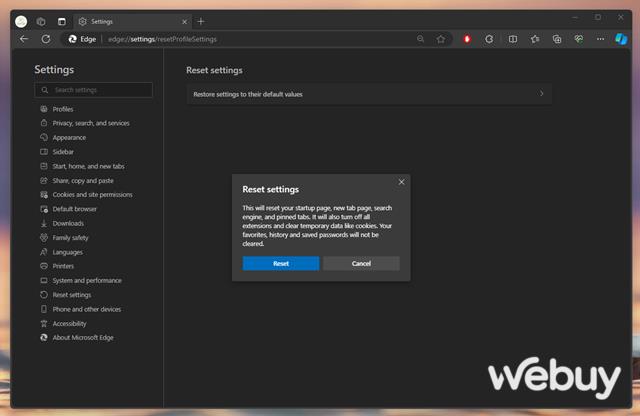Open Profiles settings
Image resolution: width=640 pixels, height=416 pixels.
coord(63,109)
